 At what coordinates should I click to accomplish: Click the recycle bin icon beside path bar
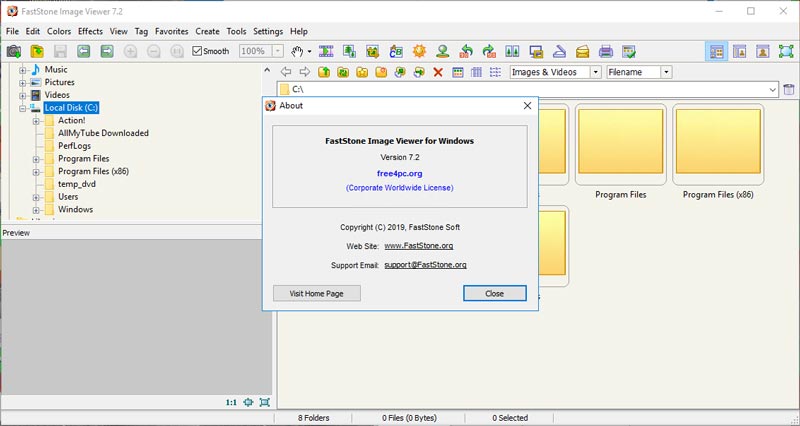(789, 89)
